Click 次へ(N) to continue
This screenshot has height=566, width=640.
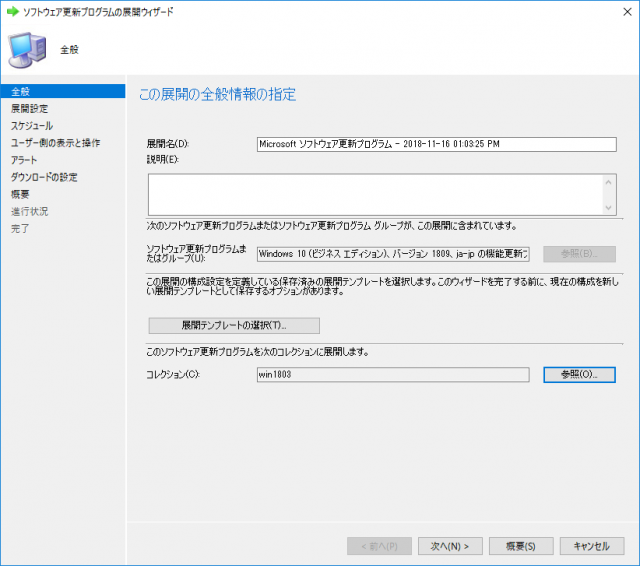point(450,546)
